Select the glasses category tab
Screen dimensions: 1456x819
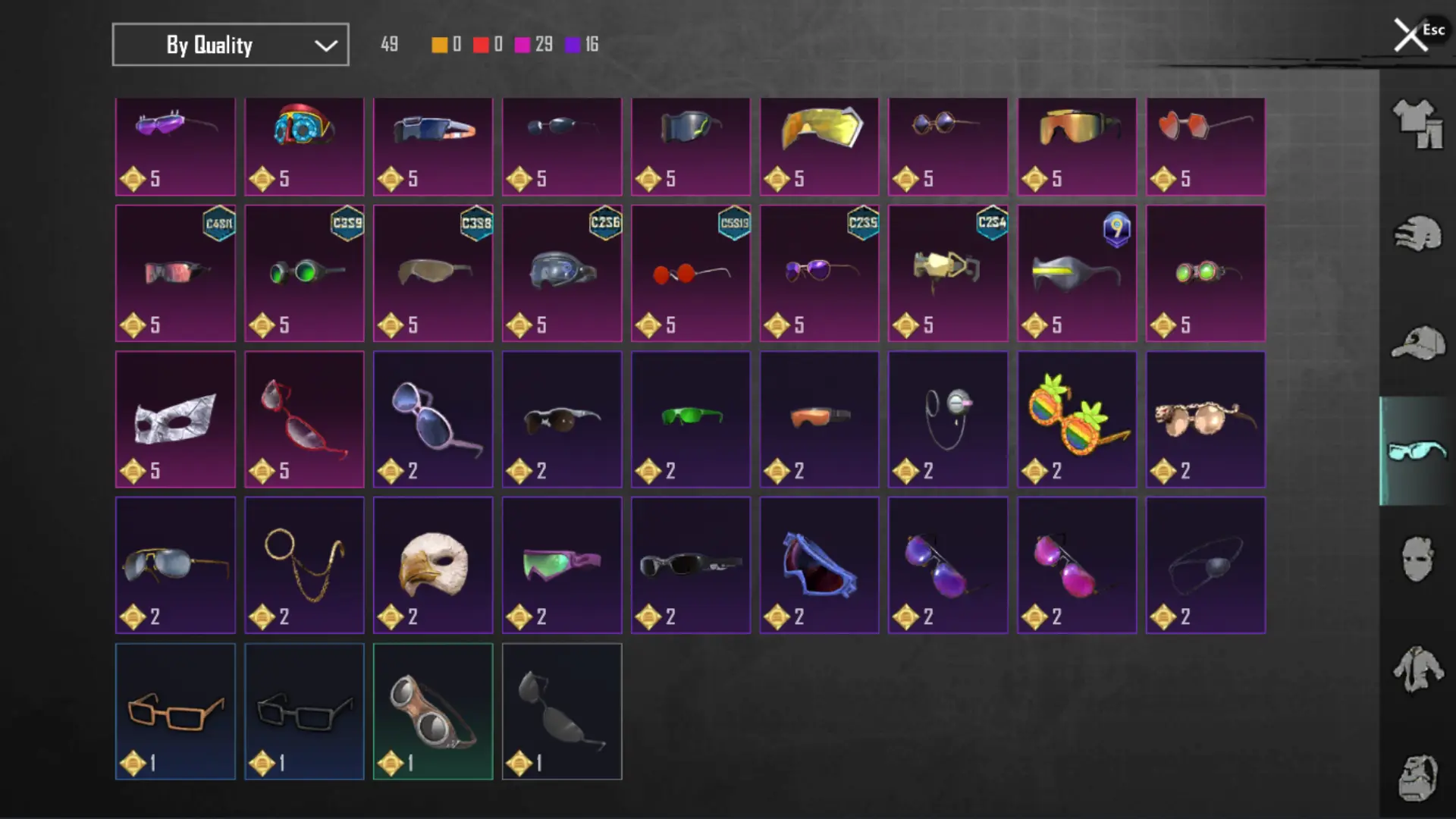click(1417, 450)
